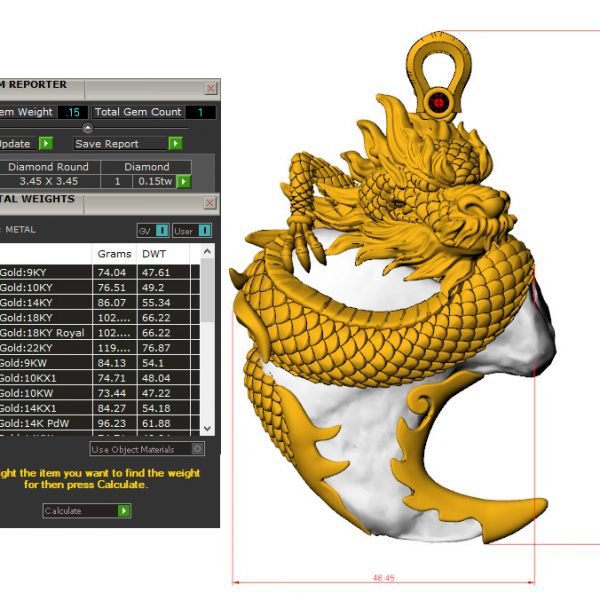This screenshot has height=600, width=600.
Task: Click the Grams column header
Action: tap(114, 254)
